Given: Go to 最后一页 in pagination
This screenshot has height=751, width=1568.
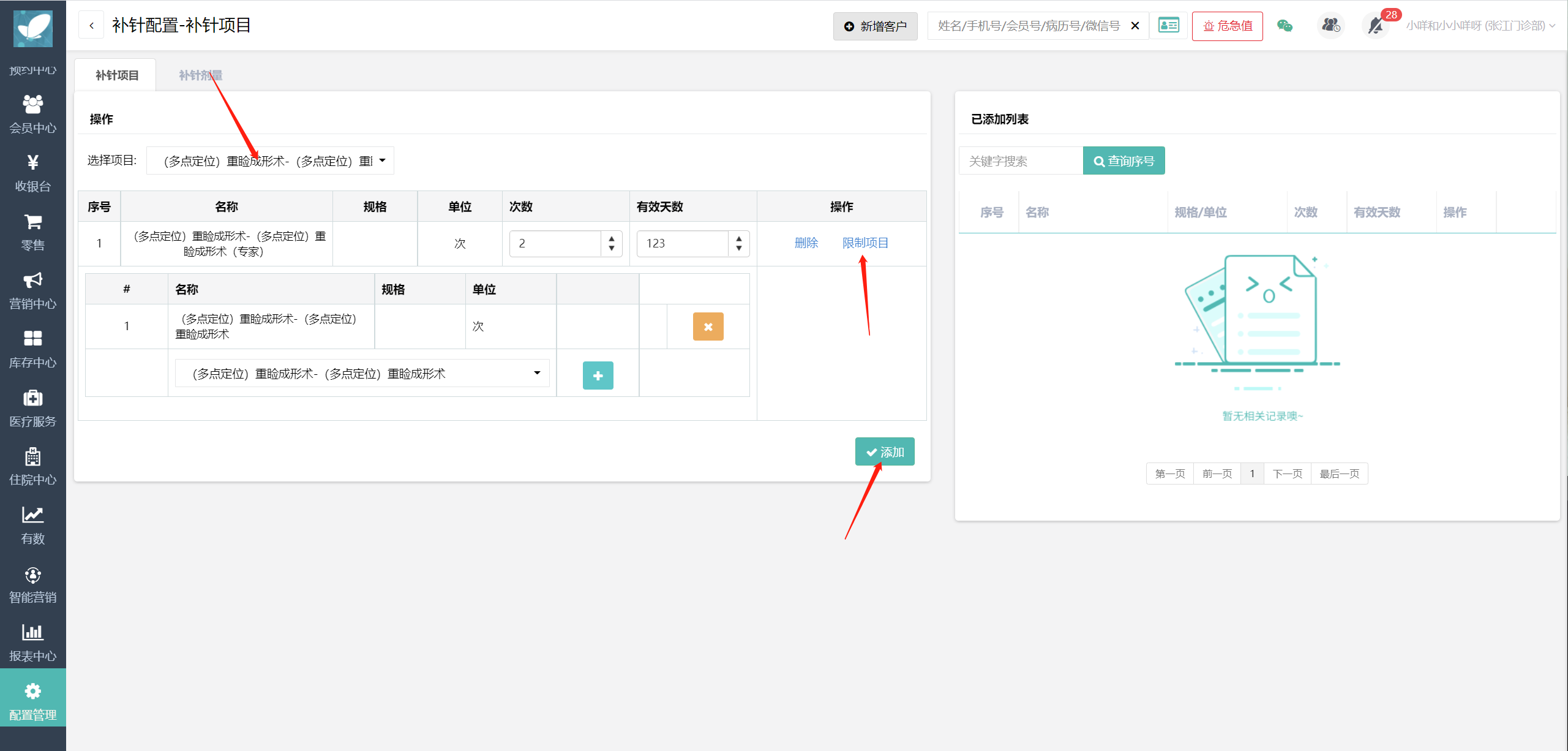Looking at the screenshot, I should click(1339, 474).
